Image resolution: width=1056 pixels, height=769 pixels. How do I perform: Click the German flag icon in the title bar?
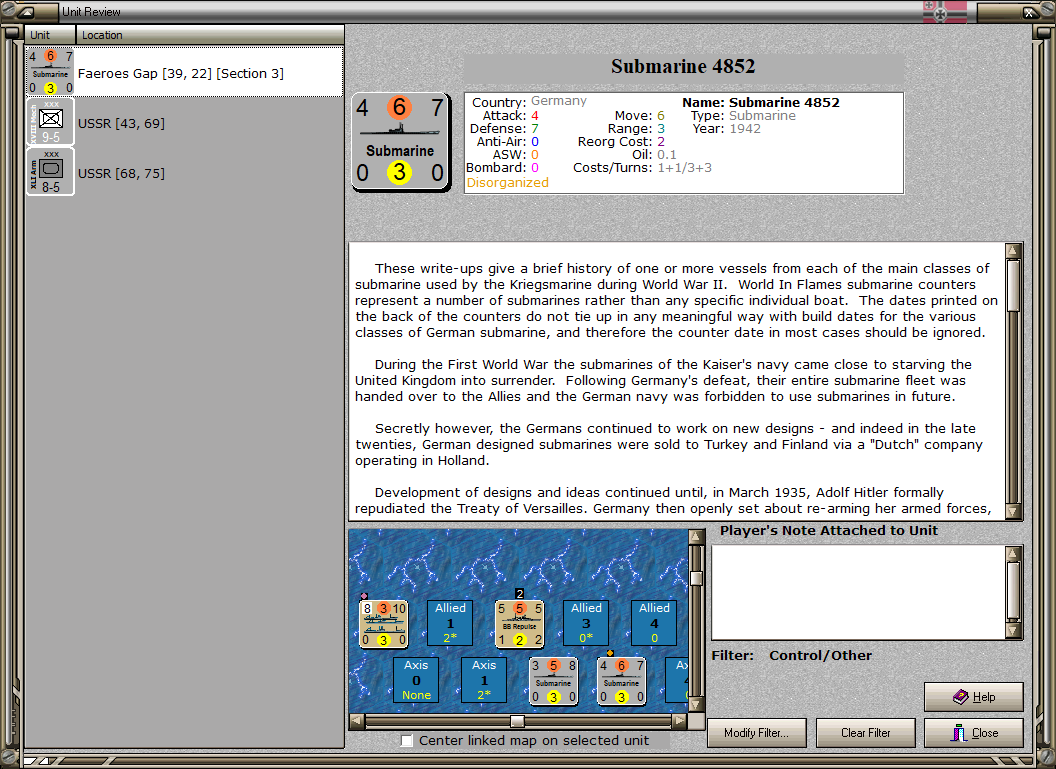pyautogui.click(x=945, y=11)
